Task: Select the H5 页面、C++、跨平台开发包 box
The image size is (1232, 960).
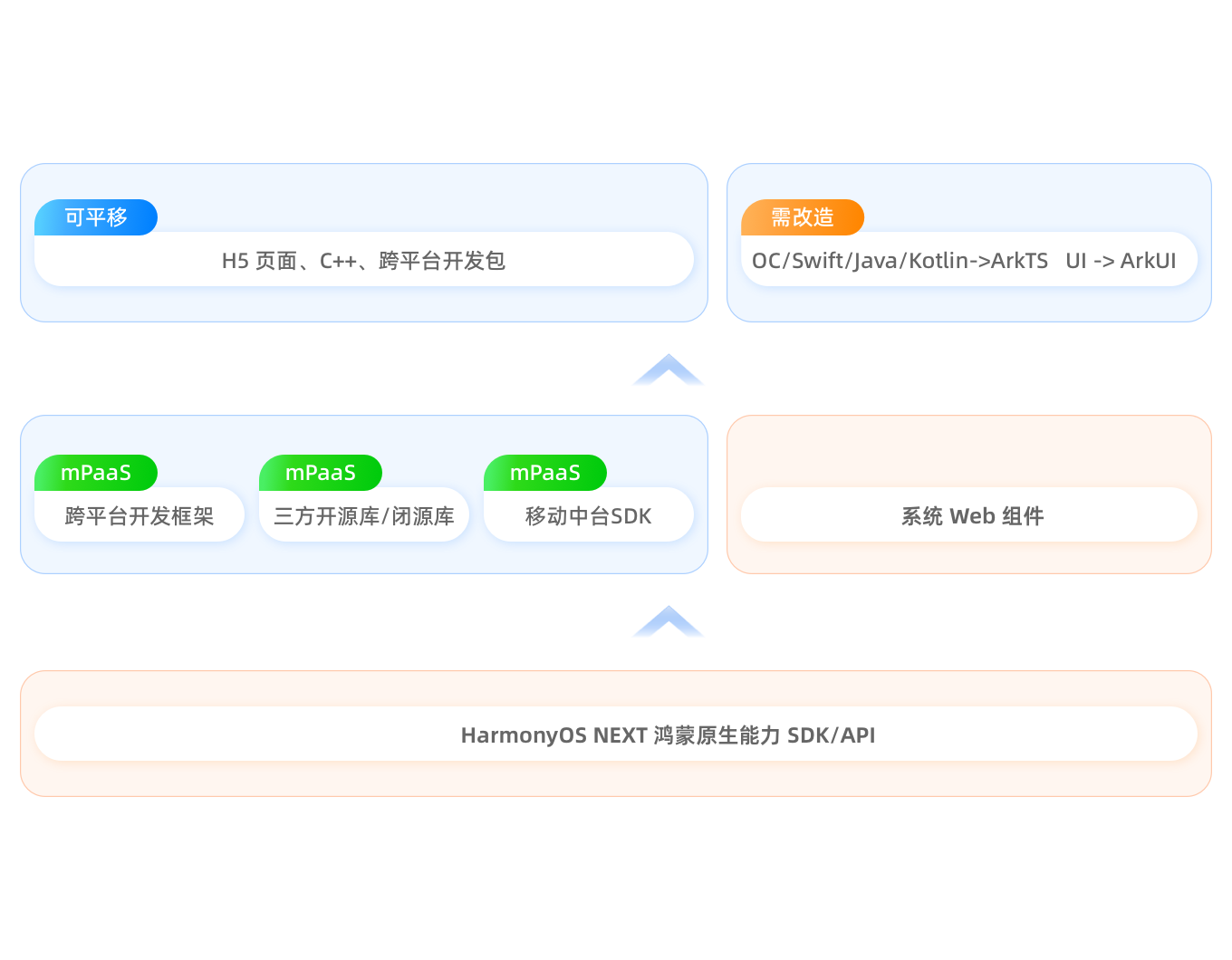Action: [x=364, y=260]
